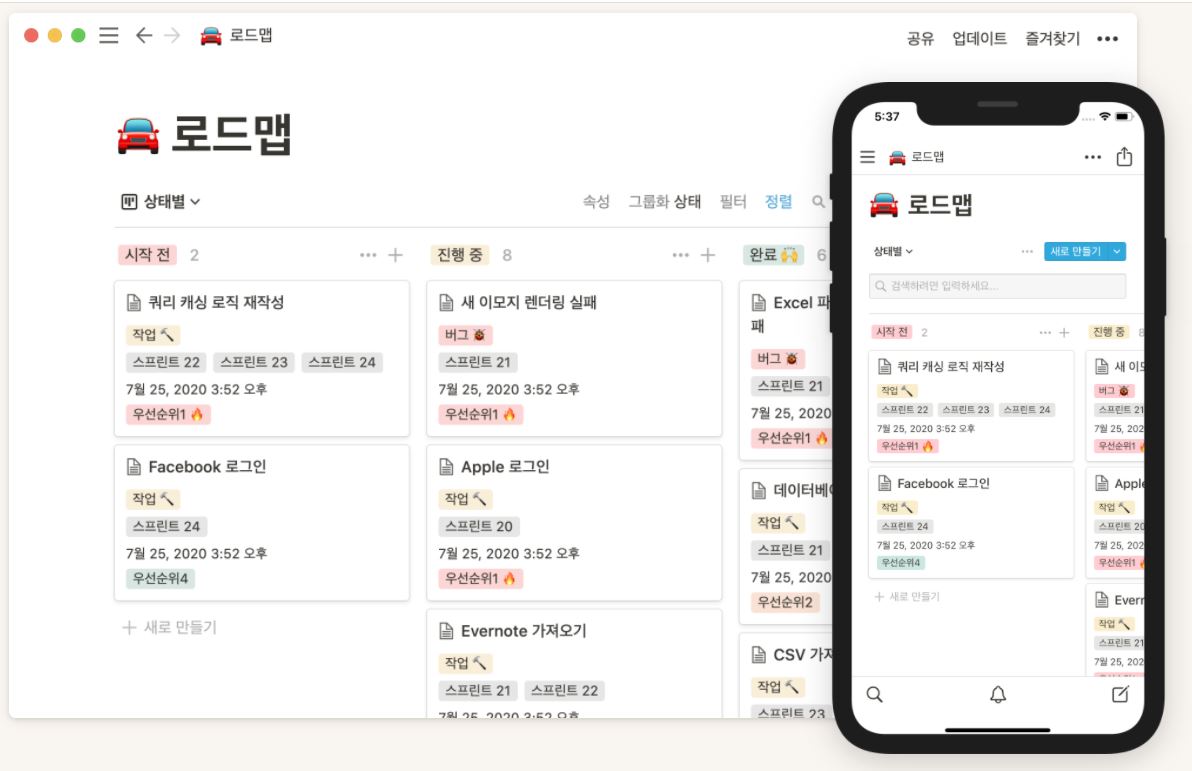
Task: Open three-dot options for 진행 중 column
Action: [680, 255]
